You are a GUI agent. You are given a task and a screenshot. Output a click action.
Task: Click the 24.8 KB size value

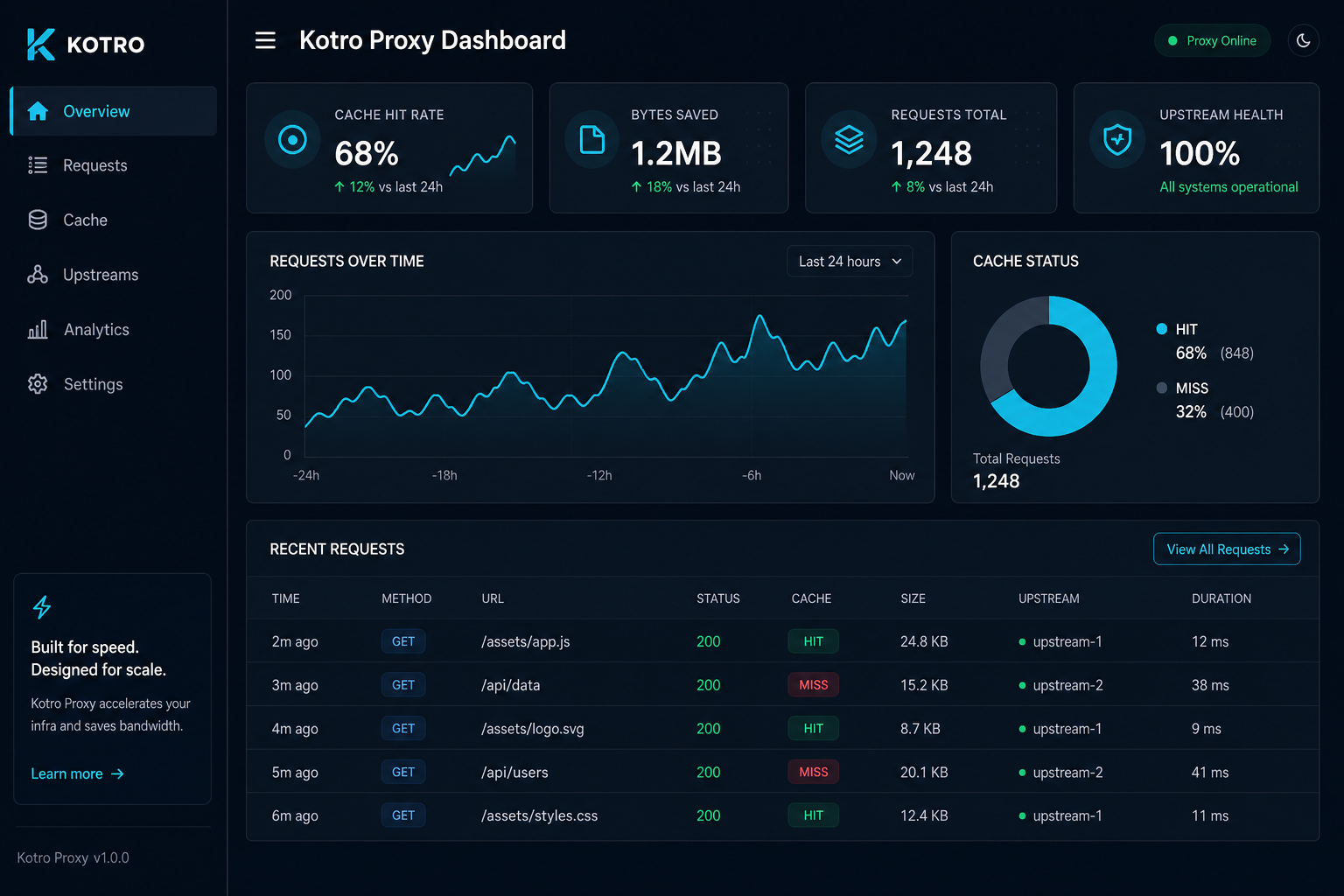coord(924,641)
